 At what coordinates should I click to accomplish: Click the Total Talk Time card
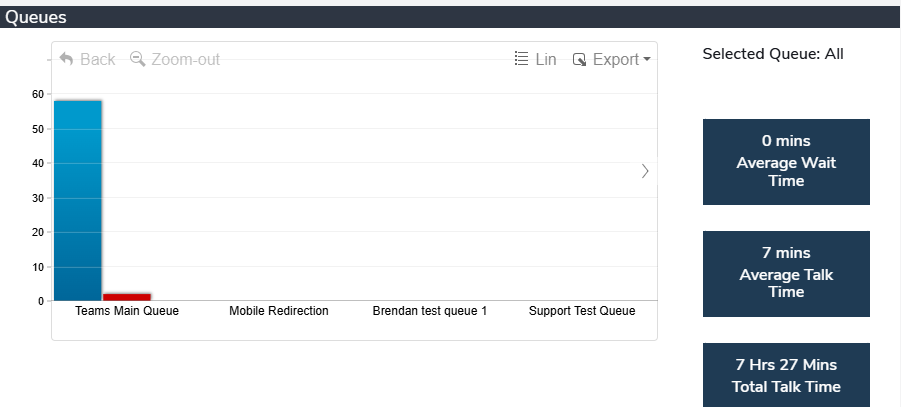coord(786,375)
